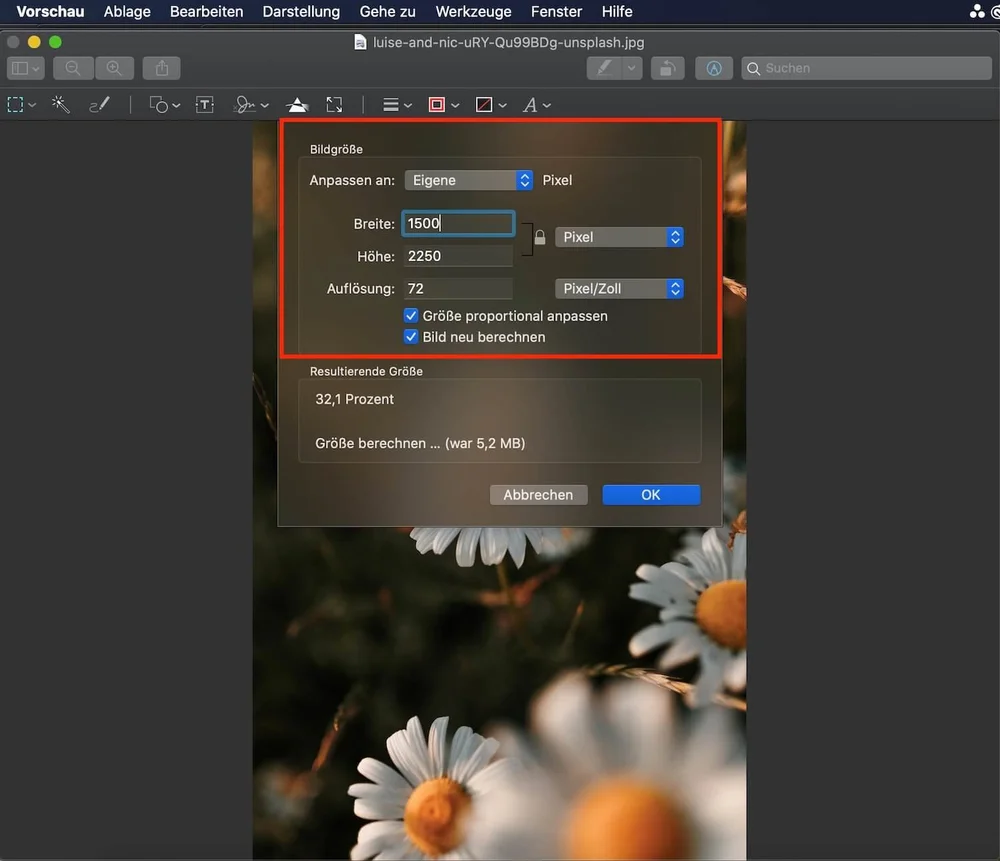Click the '32,1 Prozent' text
This screenshot has width=1000, height=861.
point(355,399)
